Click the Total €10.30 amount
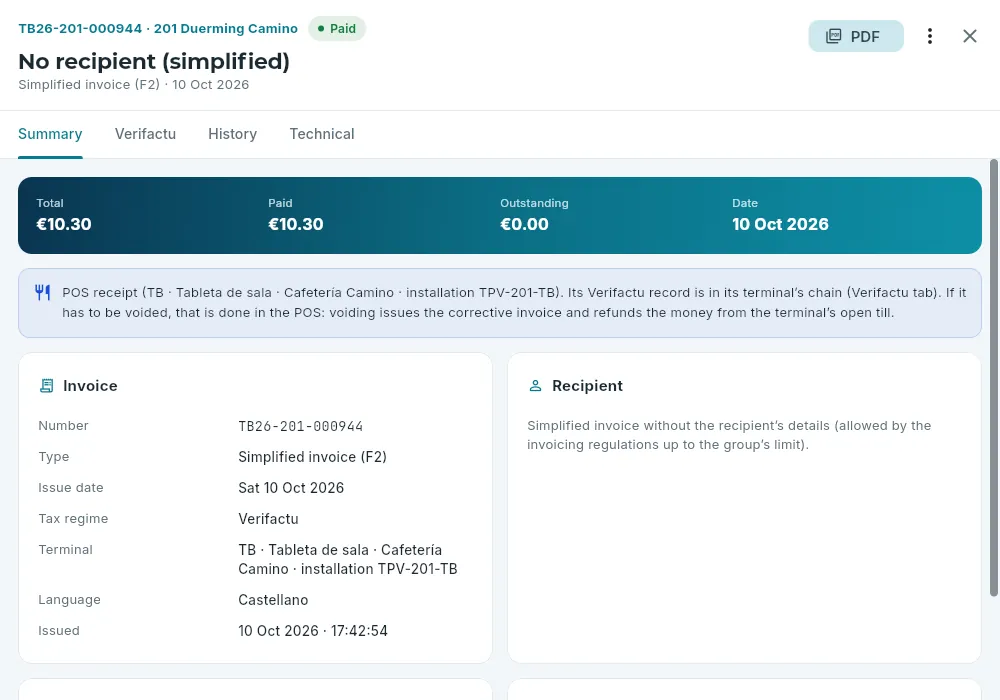The height and width of the screenshot is (700, 1000). tap(64, 224)
